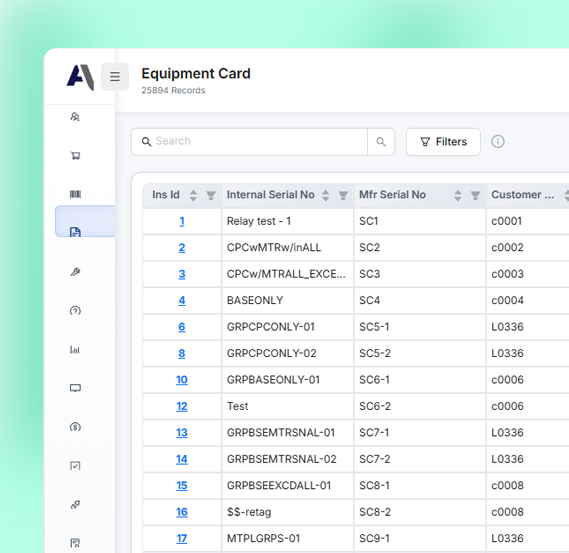
Task: Open Ins Id link 1
Action: point(182,221)
